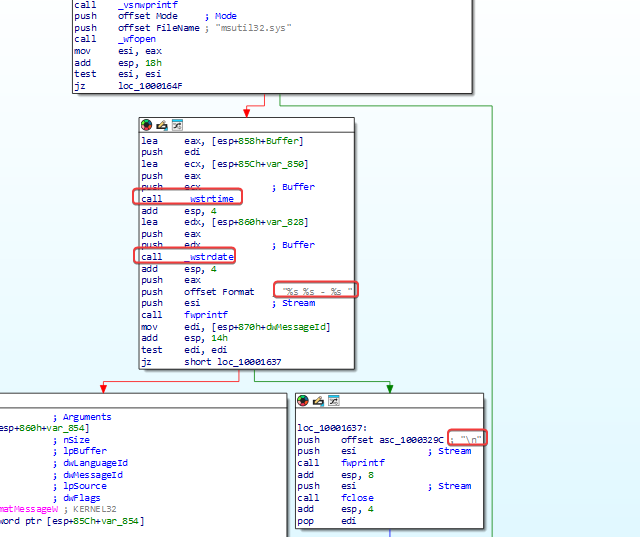Click the [esp+860h+var_828] operand
This screenshot has height=537, width=640.
pyautogui.click(x=260, y=222)
